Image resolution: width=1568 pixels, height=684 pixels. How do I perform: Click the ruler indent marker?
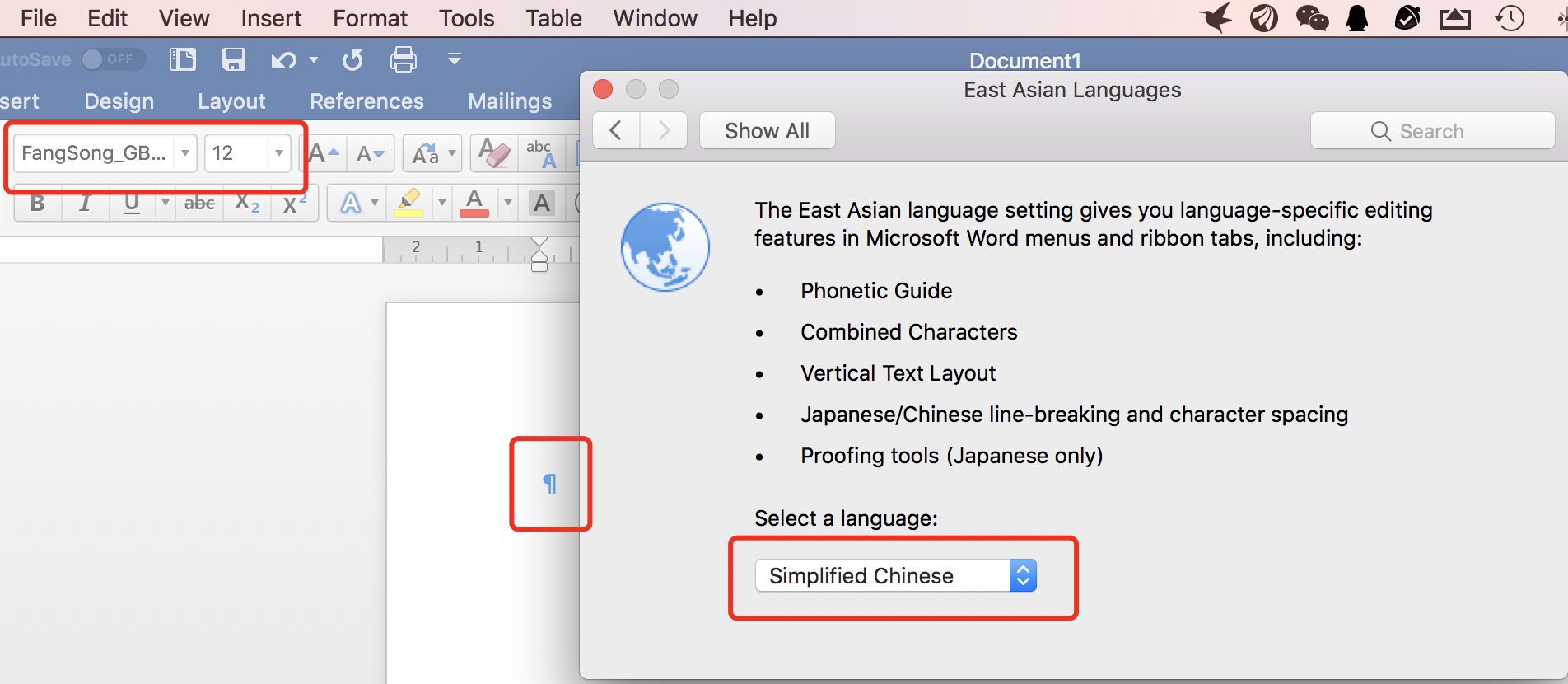click(539, 255)
